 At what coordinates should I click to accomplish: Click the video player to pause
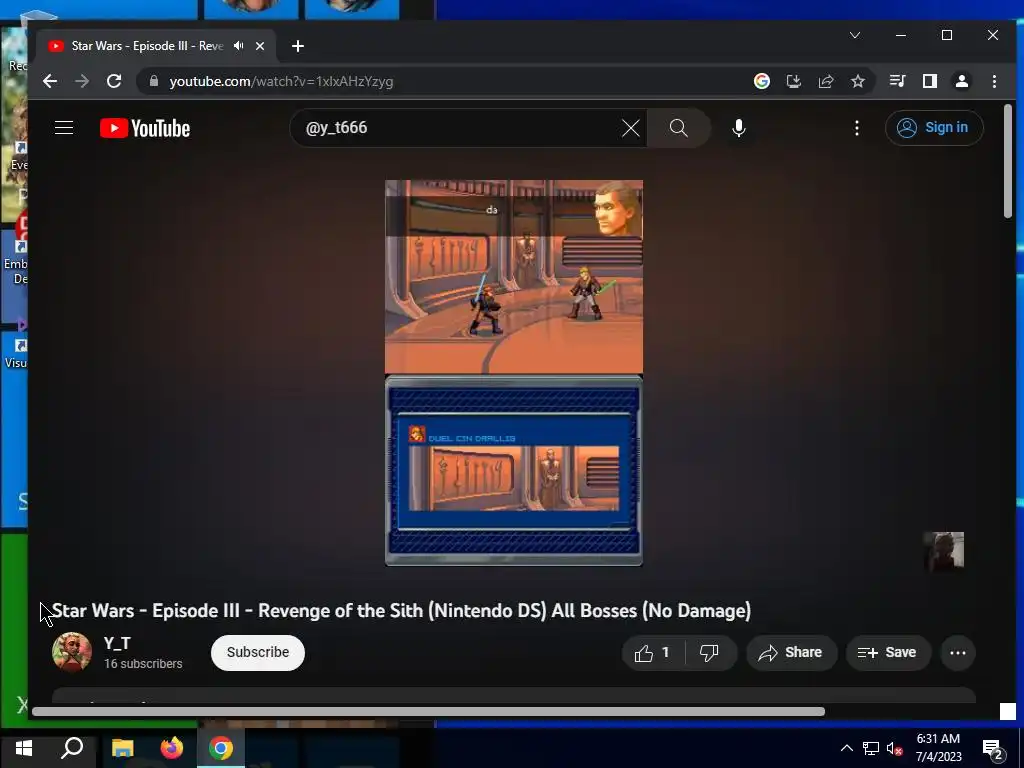[514, 372]
